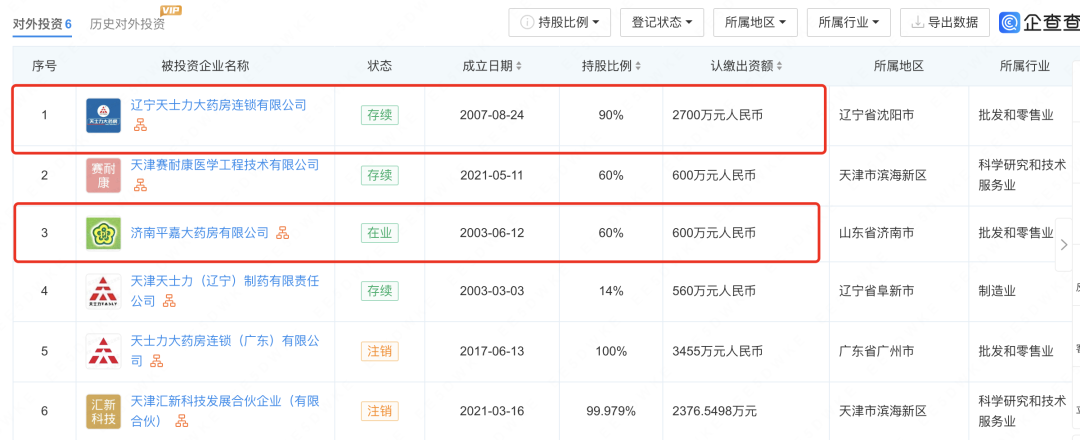Click the VIP badge above 历史对外投资
1080x440 pixels.
pos(170,10)
